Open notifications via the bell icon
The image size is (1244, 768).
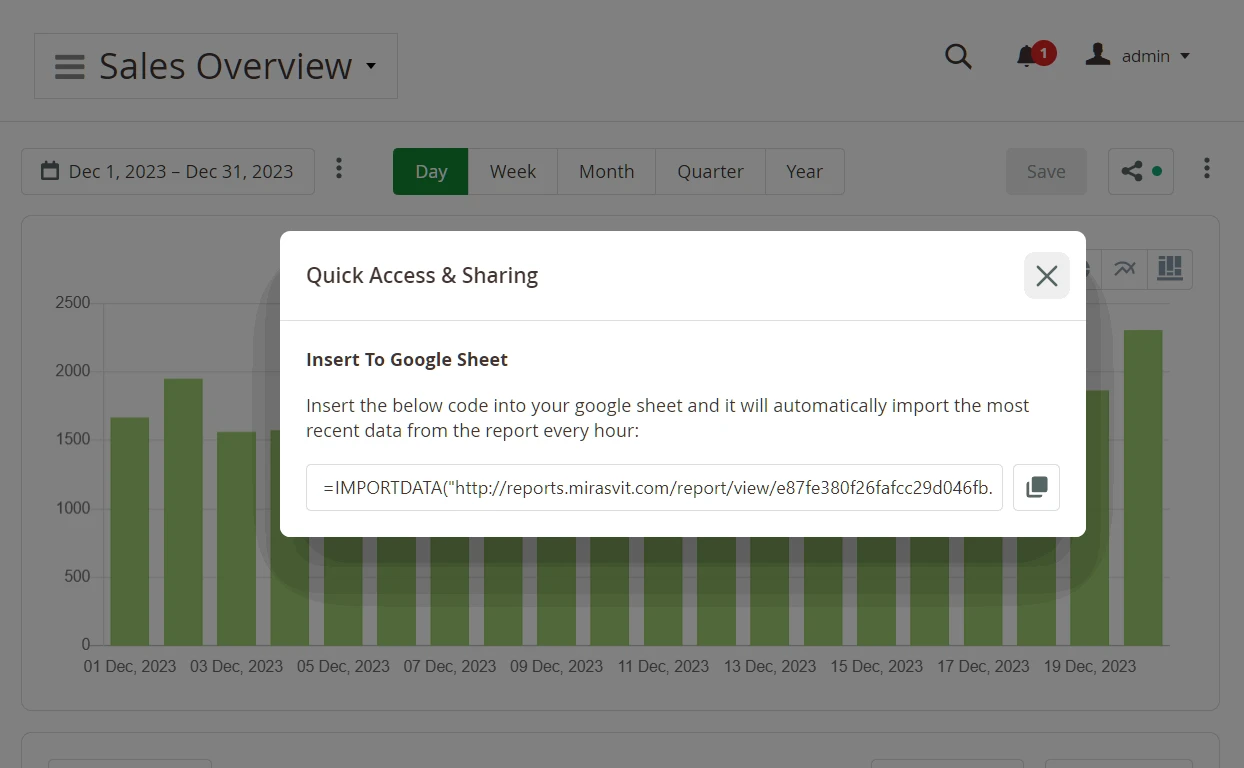1026,57
